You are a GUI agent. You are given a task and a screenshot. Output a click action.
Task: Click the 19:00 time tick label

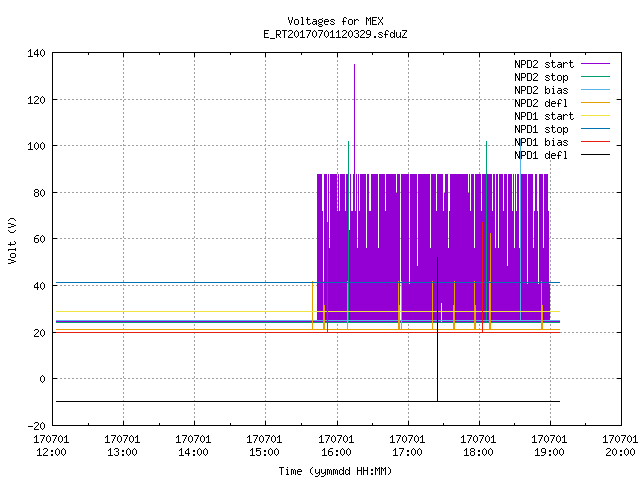click(549, 452)
